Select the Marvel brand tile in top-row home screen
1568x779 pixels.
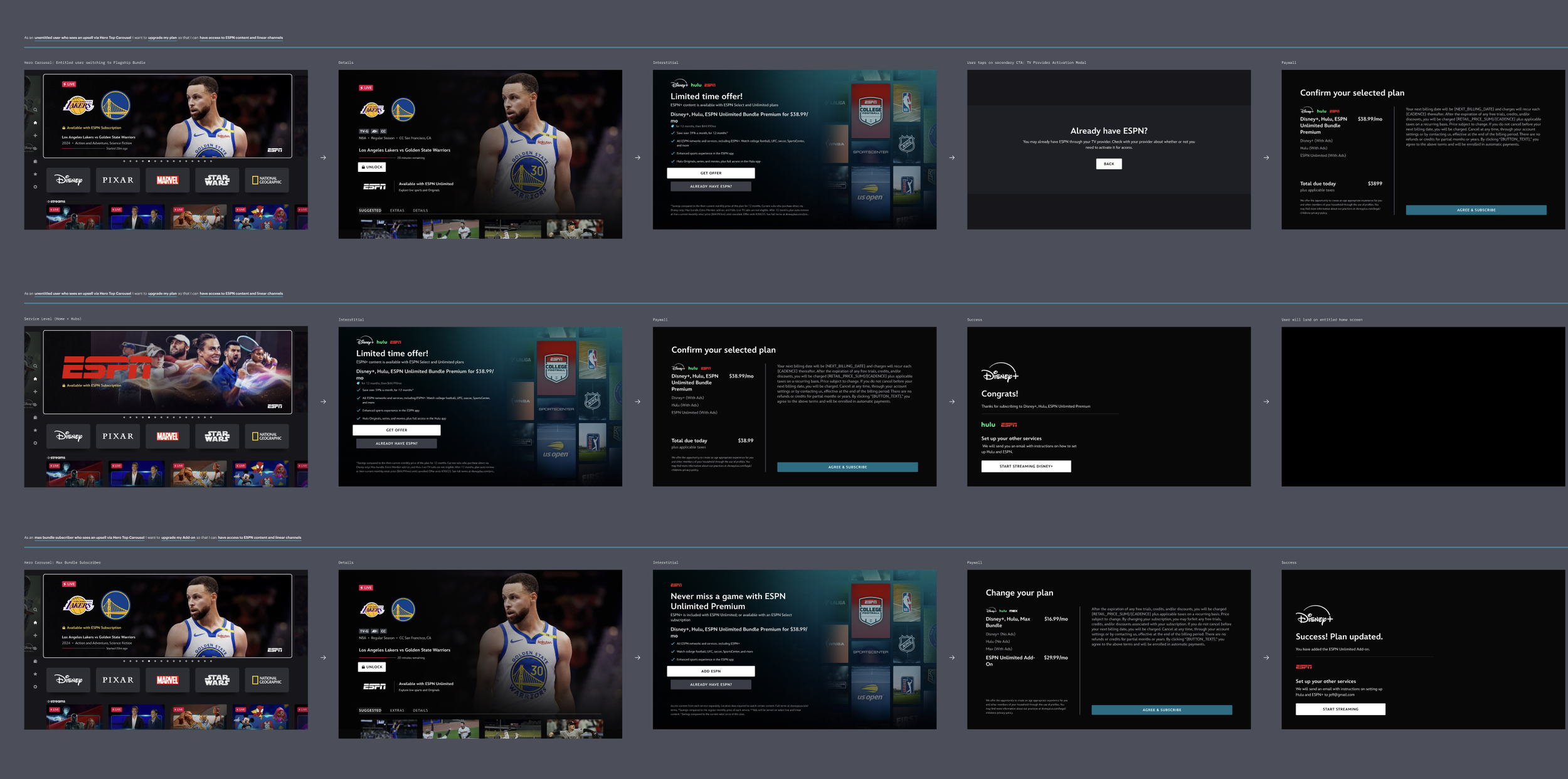coord(167,180)
